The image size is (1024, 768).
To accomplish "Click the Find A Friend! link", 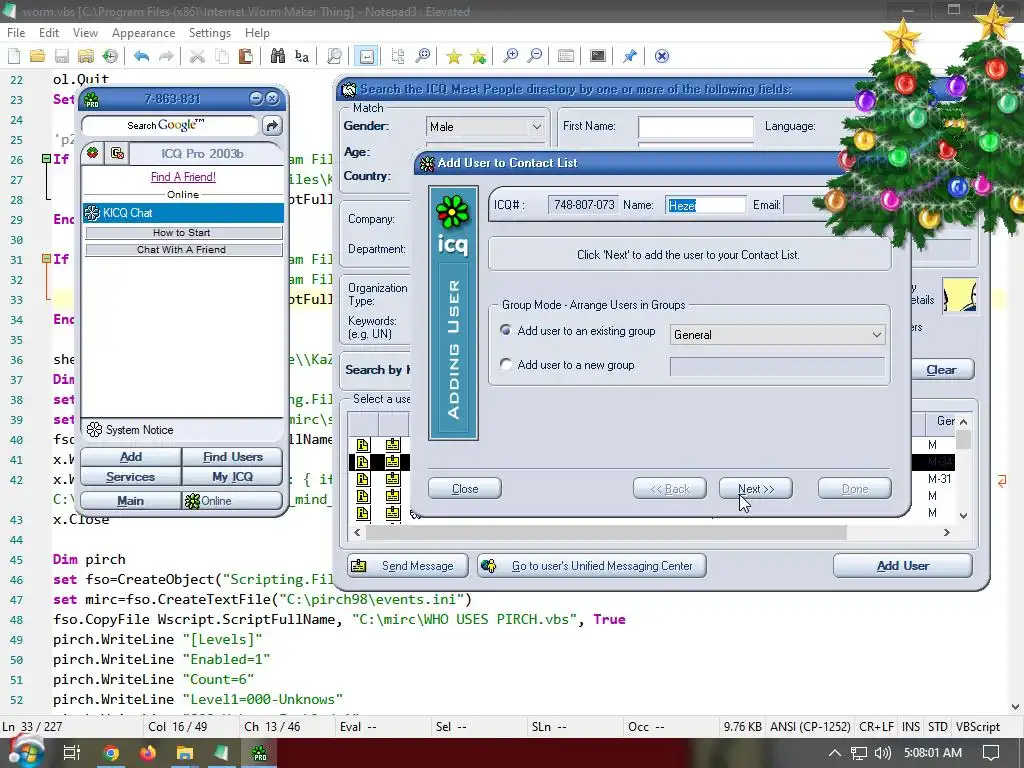I will coord(183,177).
